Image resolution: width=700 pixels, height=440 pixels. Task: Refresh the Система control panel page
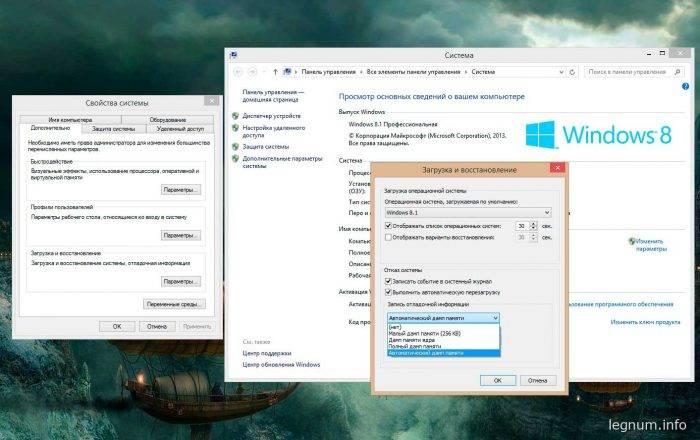572,72
